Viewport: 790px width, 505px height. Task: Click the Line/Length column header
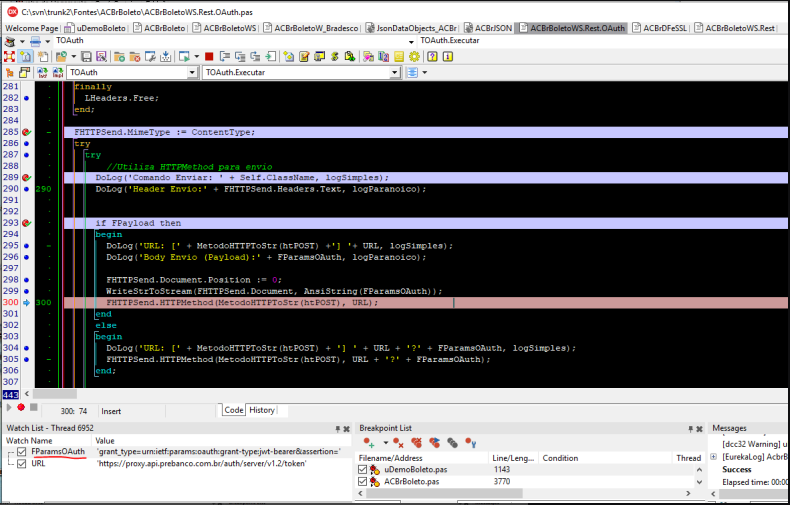click(x=513, y=458)
